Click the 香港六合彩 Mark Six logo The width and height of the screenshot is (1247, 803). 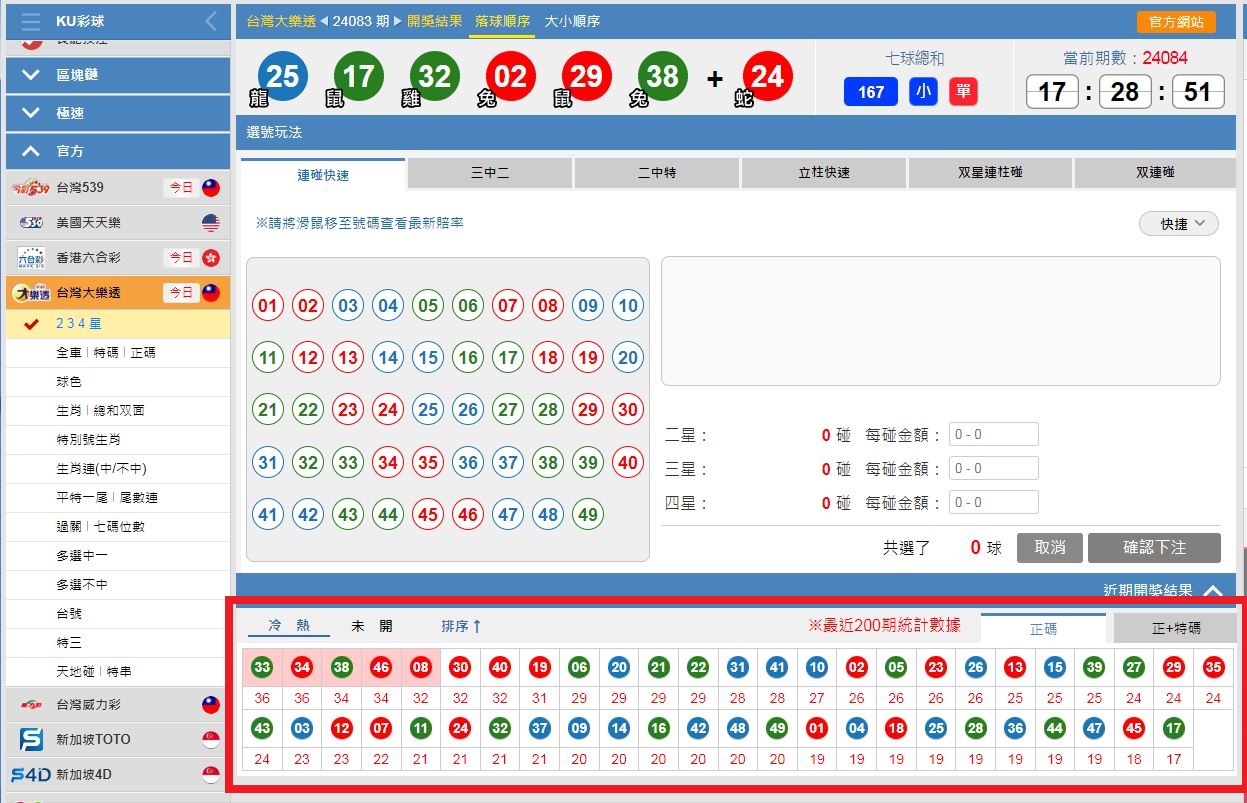click(x=31, y=258)
